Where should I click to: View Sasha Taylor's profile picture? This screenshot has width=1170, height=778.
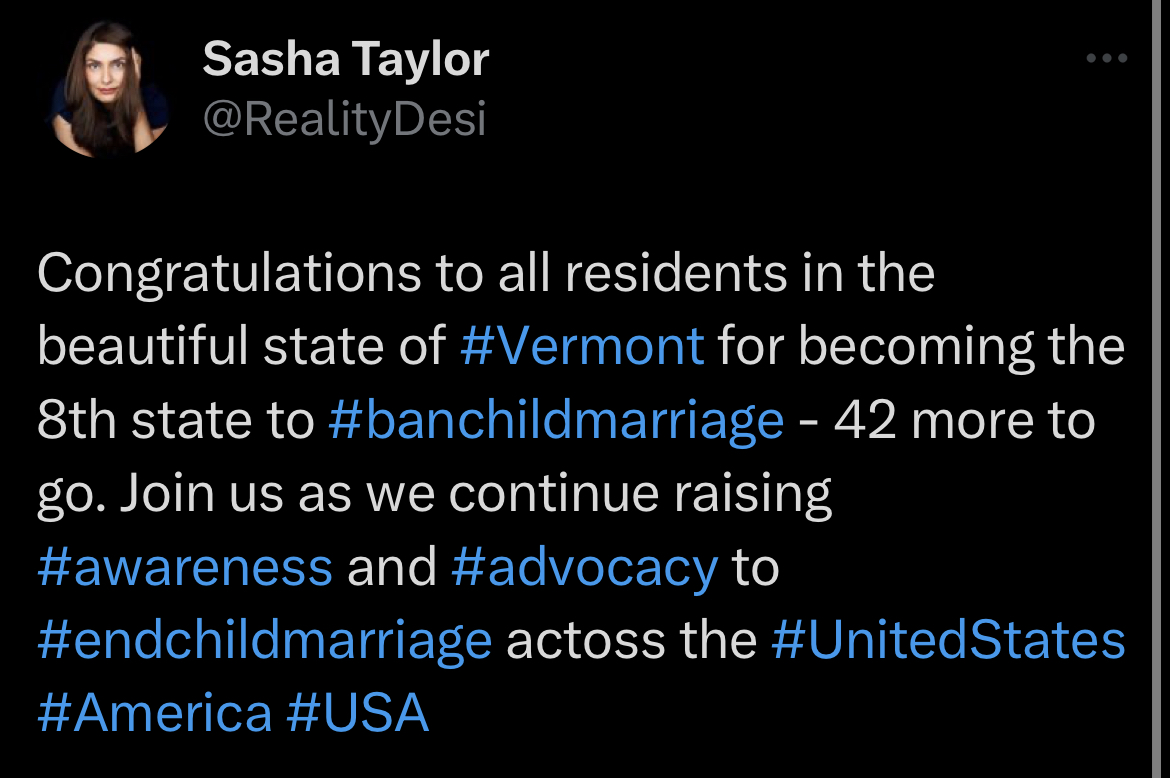110,89
